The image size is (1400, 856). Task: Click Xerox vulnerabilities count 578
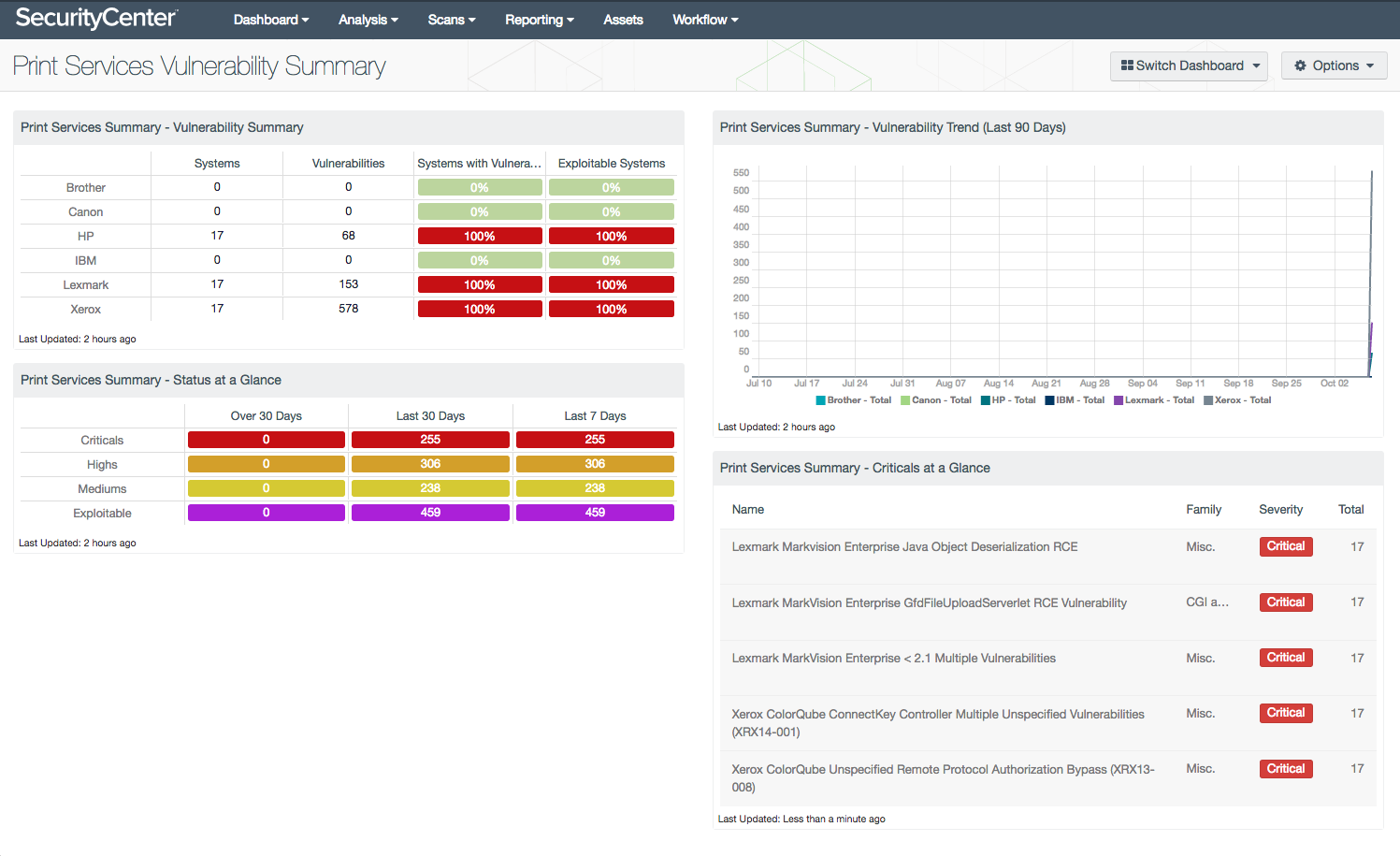coord(349,309)
